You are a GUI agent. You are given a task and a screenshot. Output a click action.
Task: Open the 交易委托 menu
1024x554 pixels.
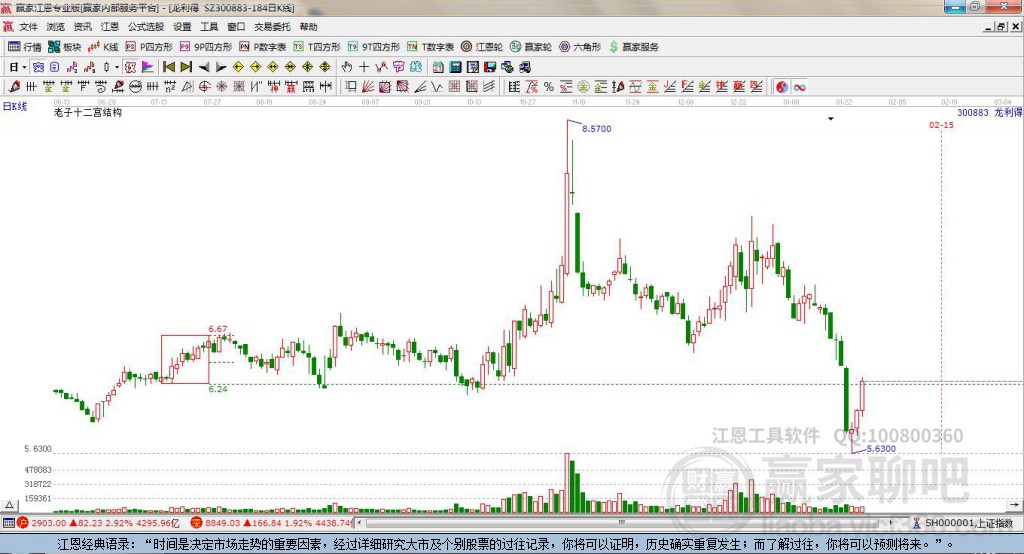pos(272,27)
